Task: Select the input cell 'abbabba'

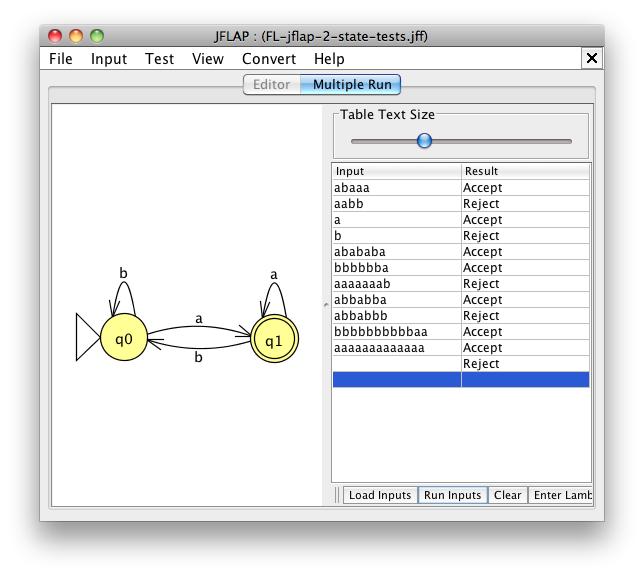Action: [x=397, y=300]
